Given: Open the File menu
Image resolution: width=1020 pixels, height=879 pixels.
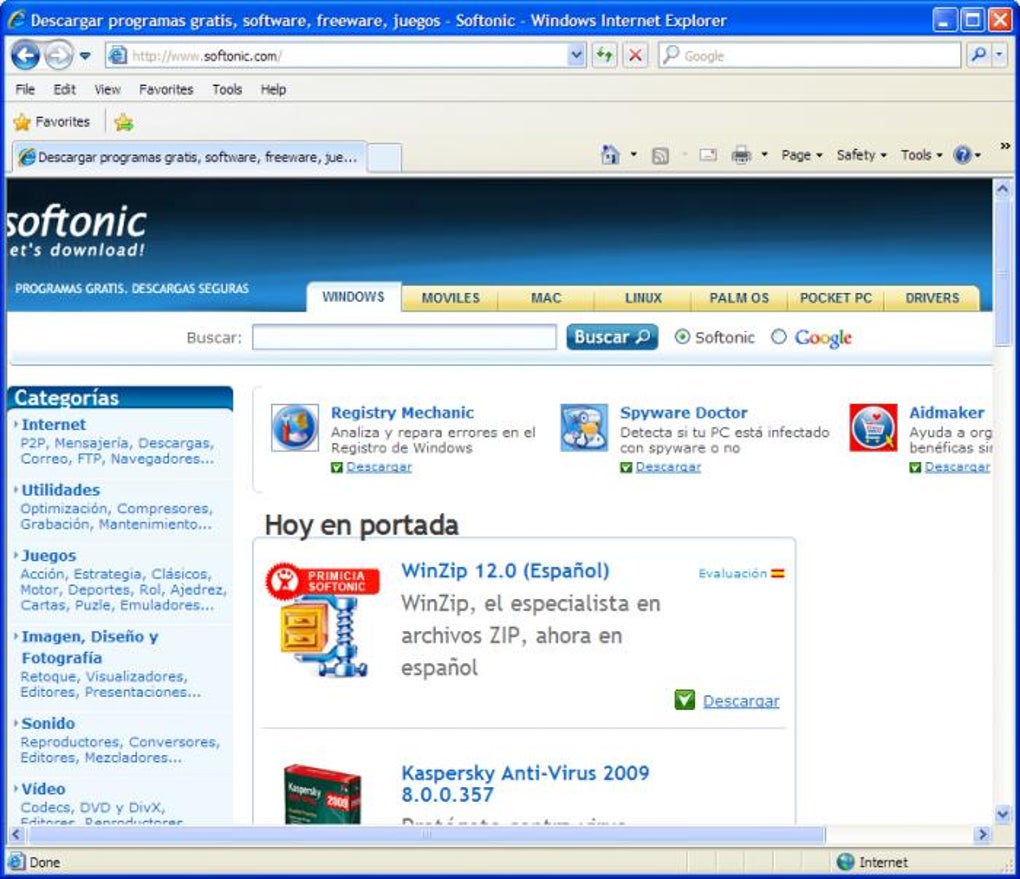Looking at the screenshot, I should tap(25, 89).
